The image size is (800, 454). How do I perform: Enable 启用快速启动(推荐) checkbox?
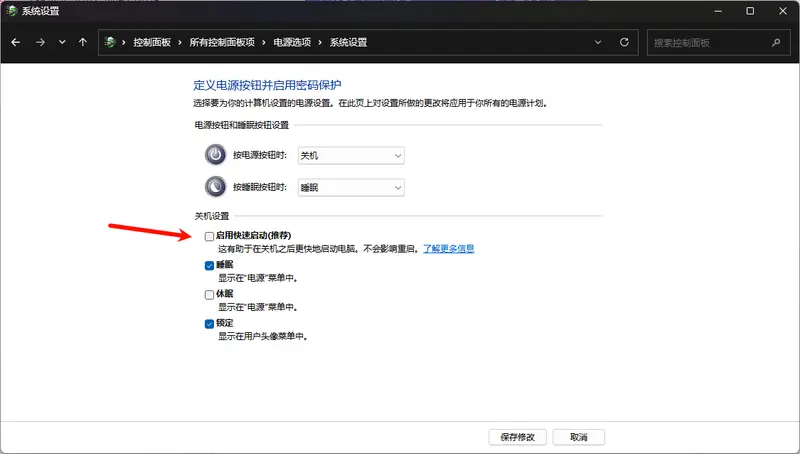coord(209,236)
